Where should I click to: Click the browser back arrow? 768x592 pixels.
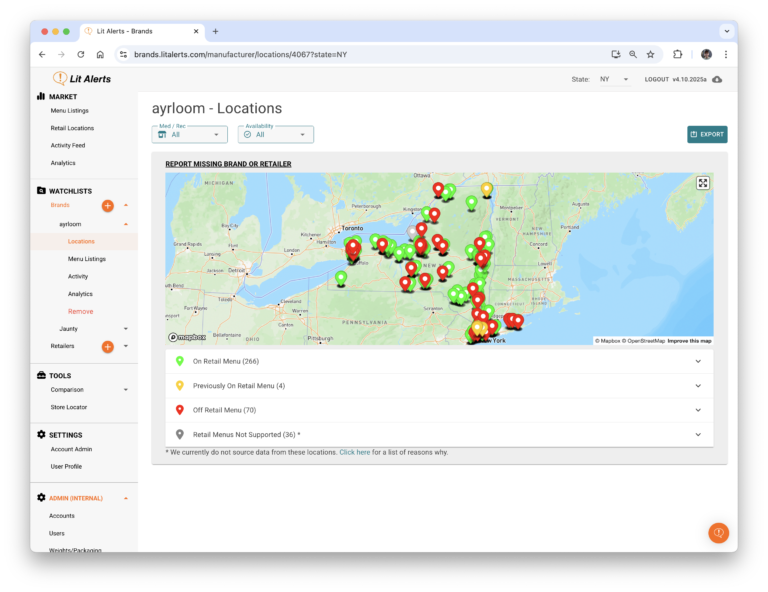[42, 54]
